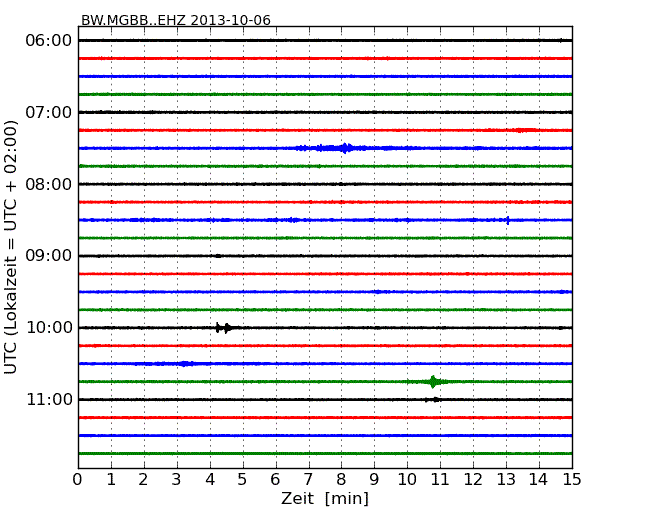Click the plot title BW.MGBB..EHZ 2013-10-06
Viewport: 650px width, 520px height.
tap(176, 20)
